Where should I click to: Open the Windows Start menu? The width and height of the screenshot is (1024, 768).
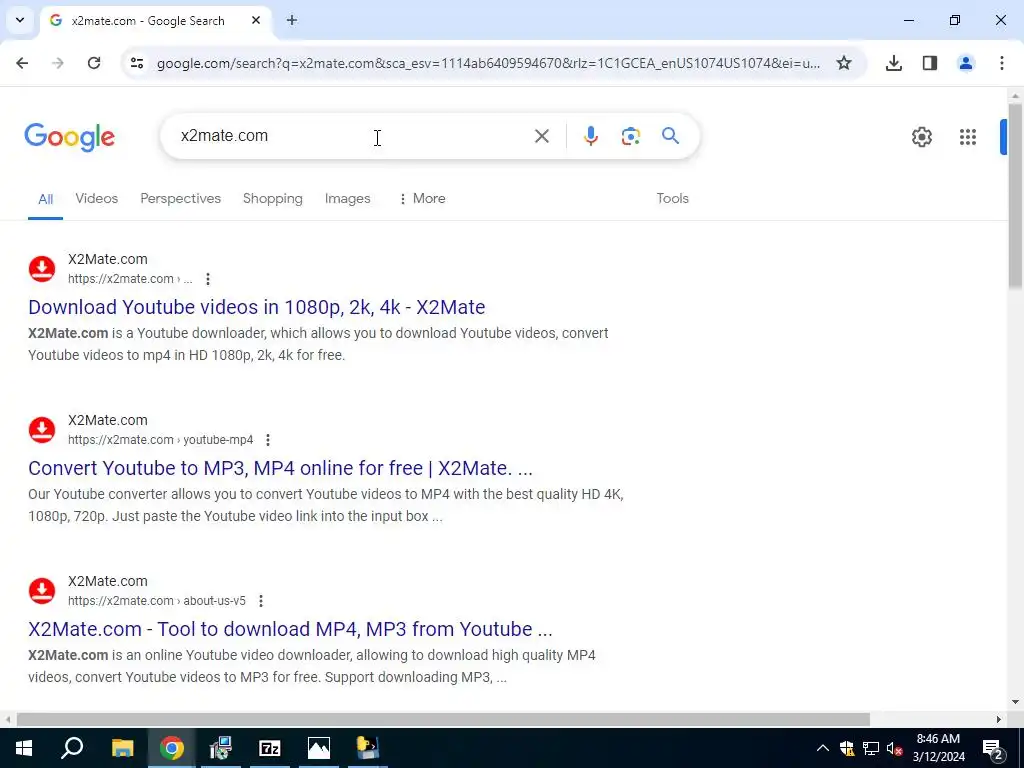(x=24, y=748)
